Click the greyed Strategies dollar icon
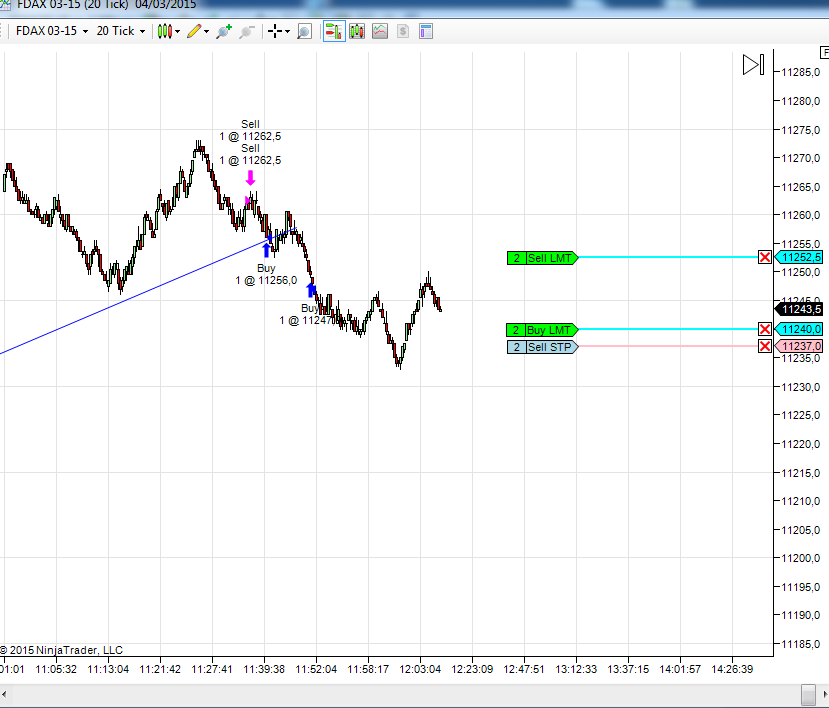Image resolution: width=829 pixels, height=708 pixels. [403, 31]
